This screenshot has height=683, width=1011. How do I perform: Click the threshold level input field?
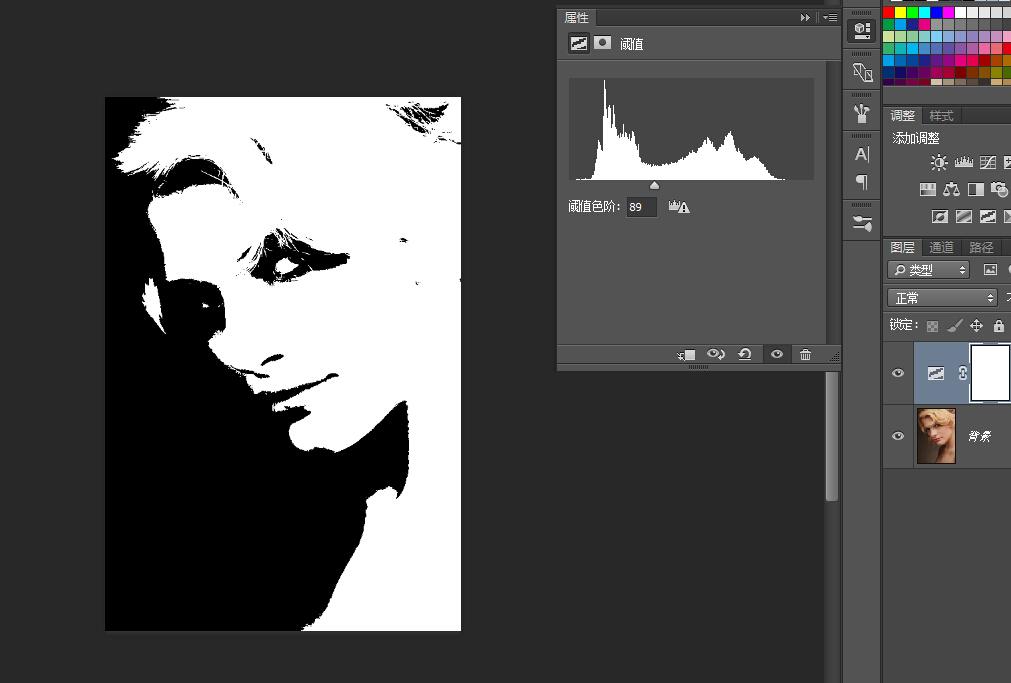(x=642, y=207)
